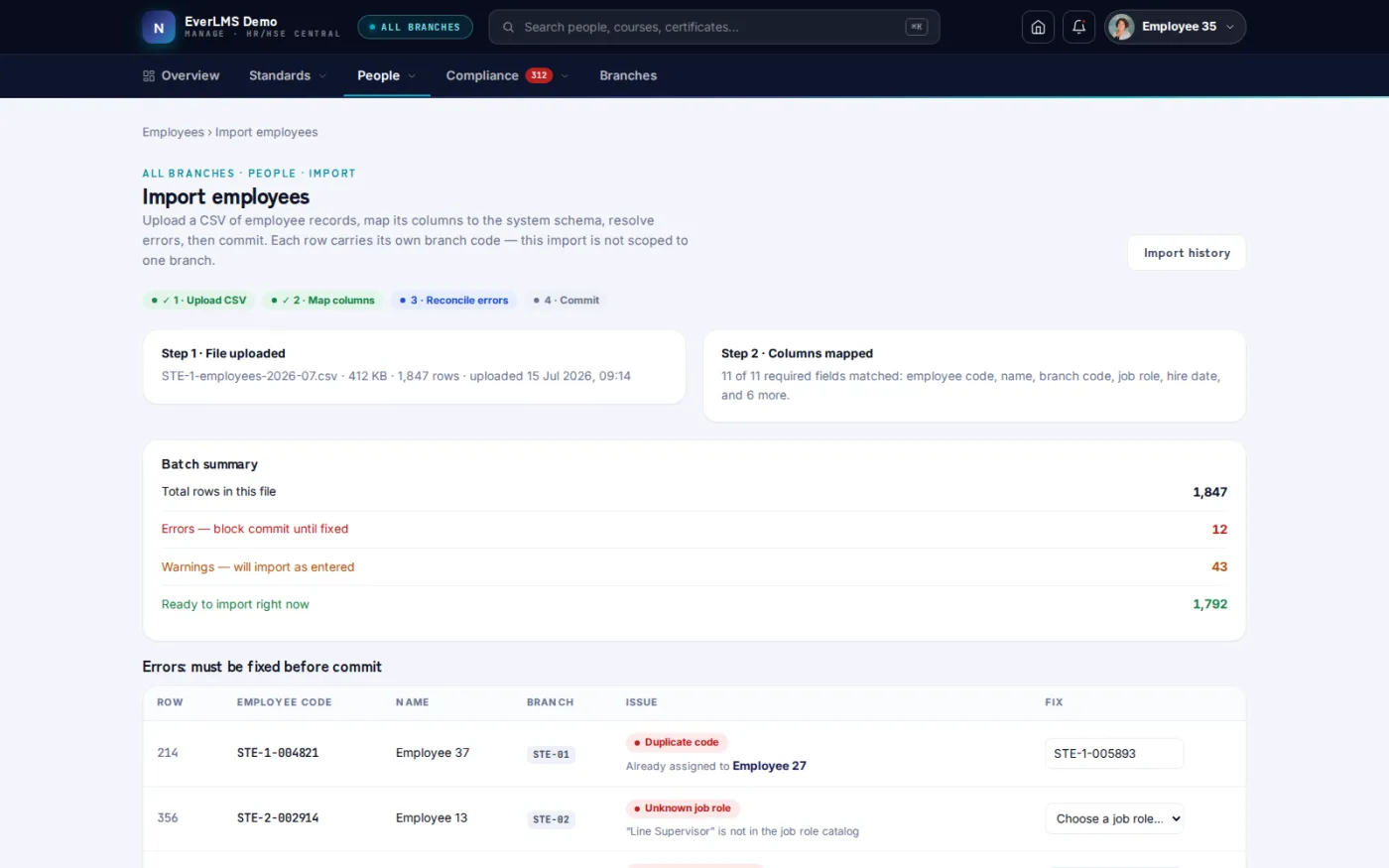This screenshot has height=868, width=1389.
Task: Click the '"Line Supervisor" is not in the job role catalog' note
Action: click(742, 831)
